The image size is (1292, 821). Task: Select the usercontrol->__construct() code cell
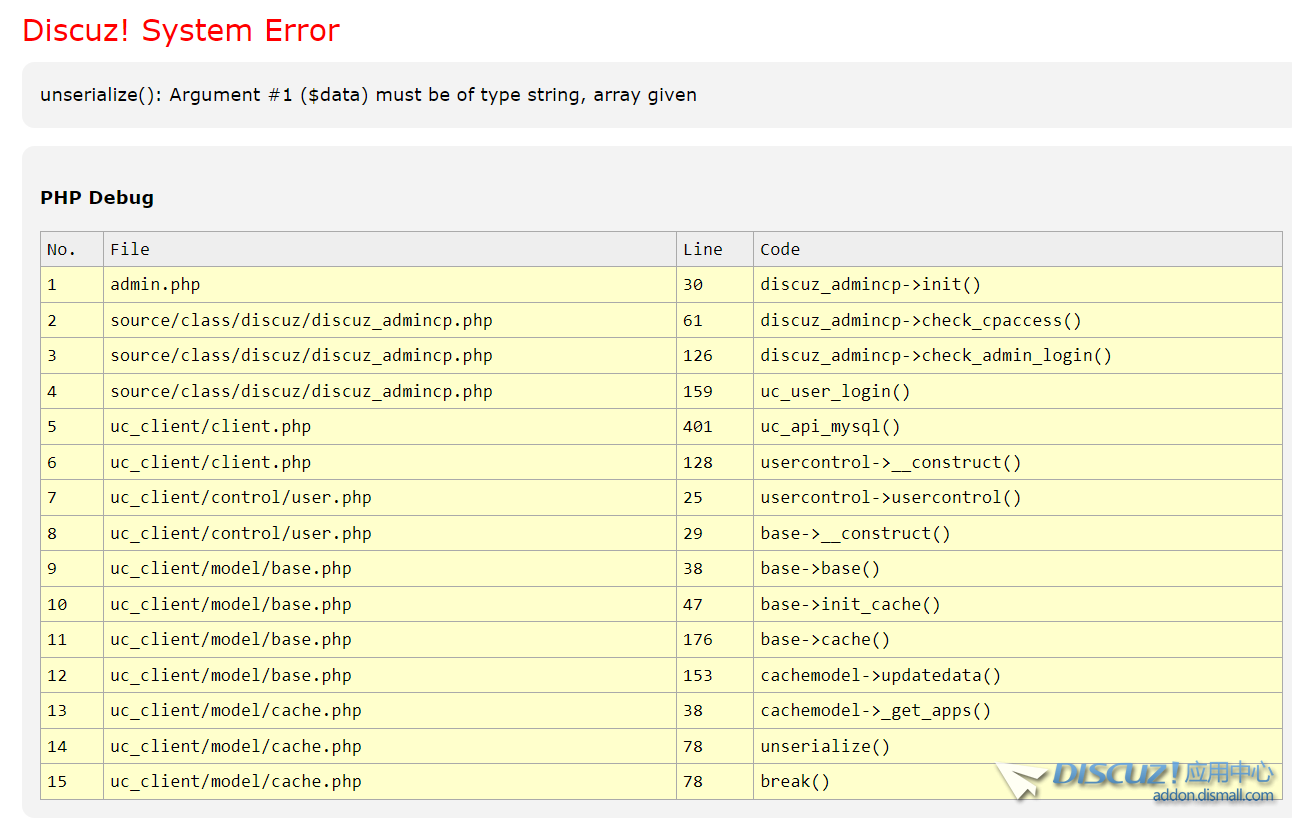tap(890, 463)
